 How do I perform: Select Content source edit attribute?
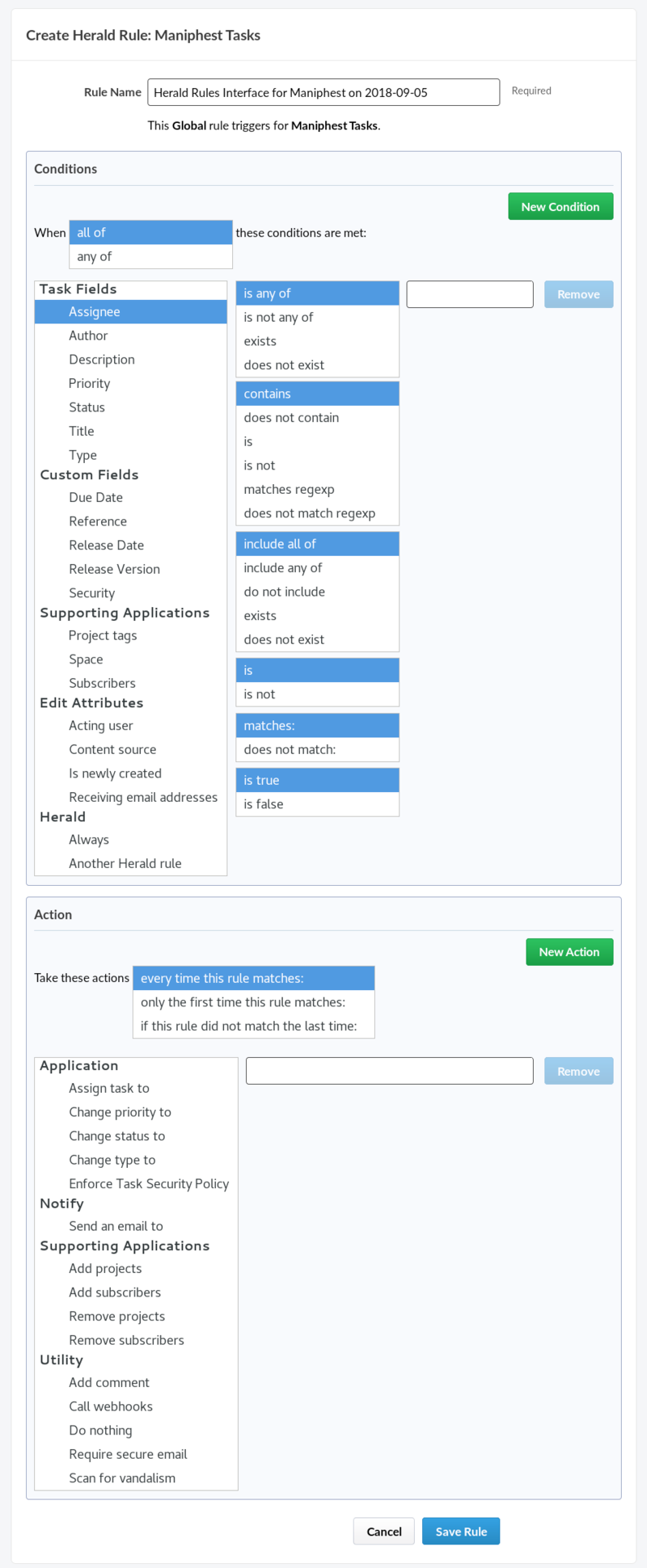[131, 749]
